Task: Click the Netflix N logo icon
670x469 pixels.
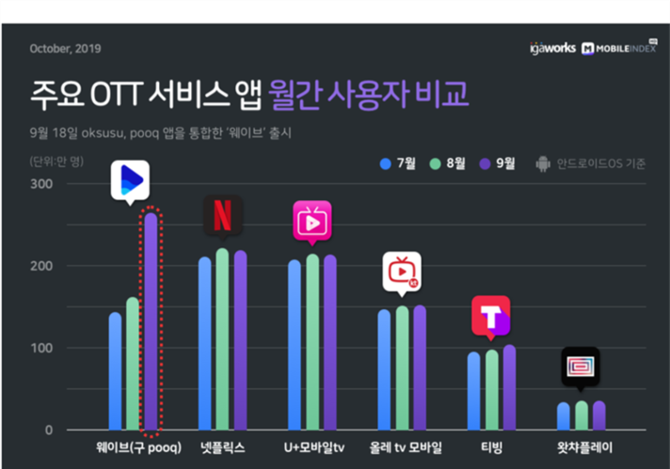Action: tap(223, 215)
